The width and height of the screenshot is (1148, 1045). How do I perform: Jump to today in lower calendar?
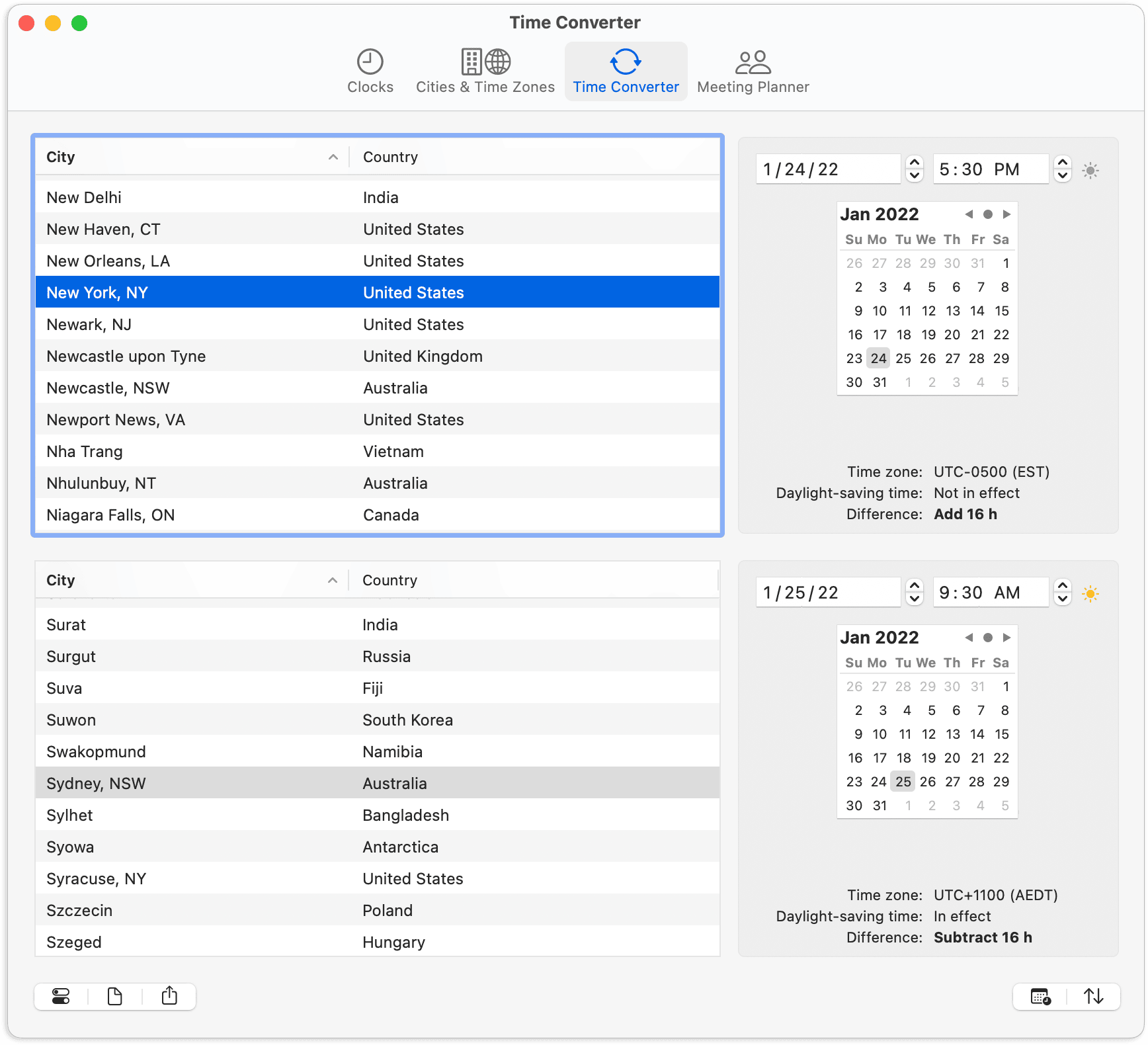pyautogui.click(x=988, y=638)
